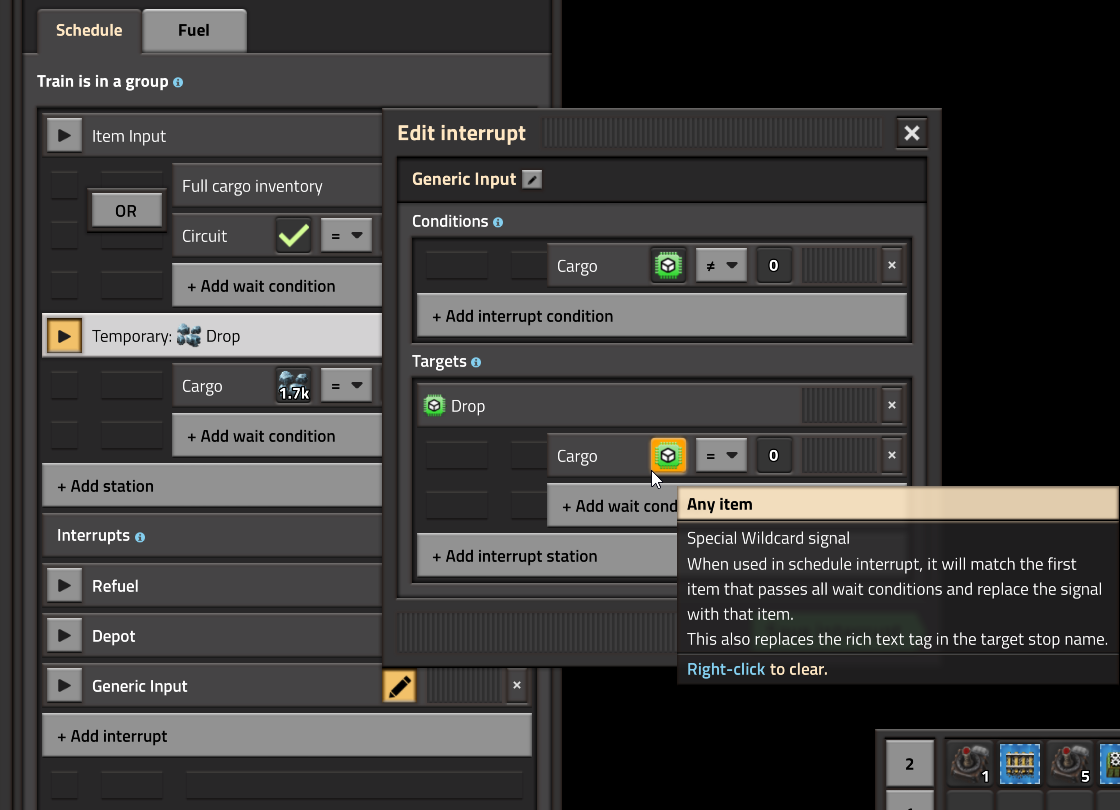Rename interrupt using the pencil icon beside Generic Input
This screenshot has height=810, width=1120.
[532, 179]
